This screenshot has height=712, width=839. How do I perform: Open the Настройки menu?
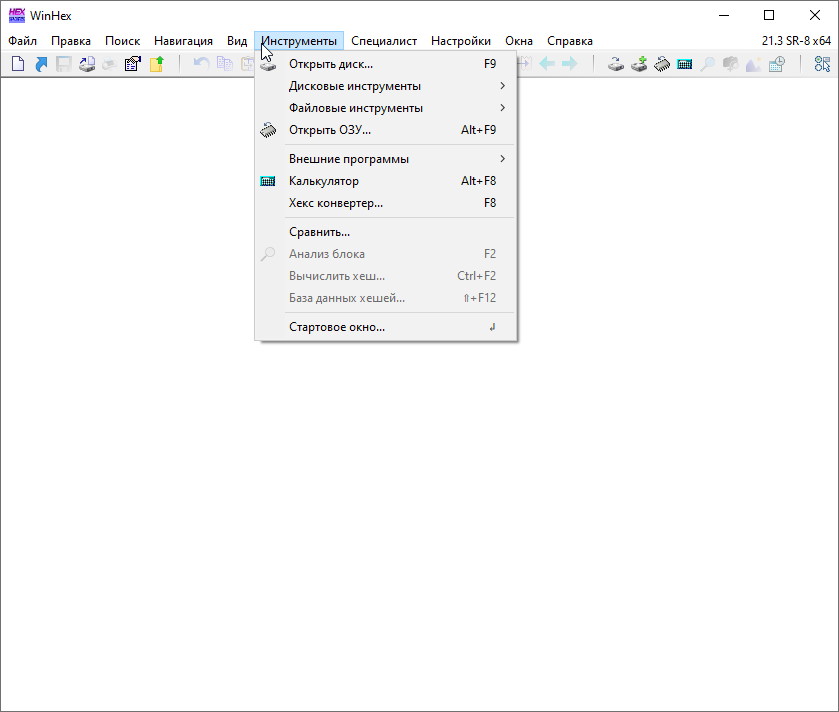pyautogui.click(x=461, y=41)
